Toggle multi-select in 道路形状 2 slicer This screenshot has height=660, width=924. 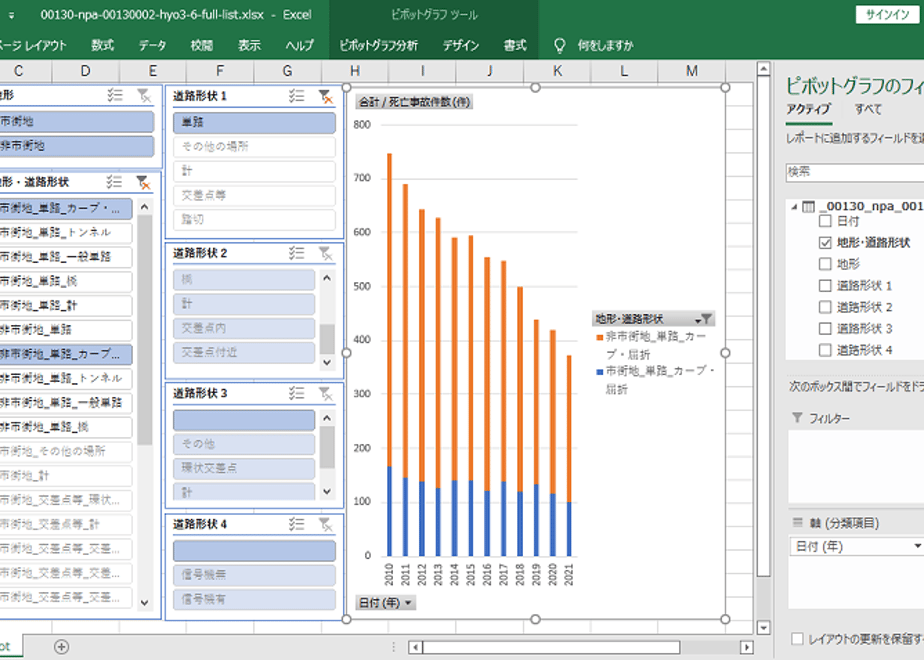pyautogui.click(x=296, y=253)
